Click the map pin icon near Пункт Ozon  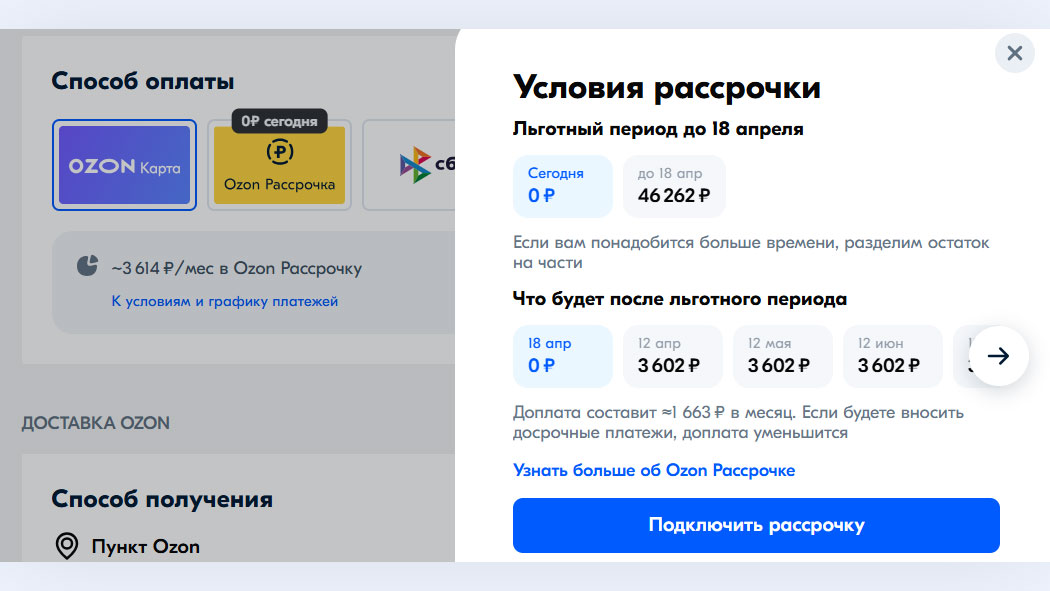point(67,546)
